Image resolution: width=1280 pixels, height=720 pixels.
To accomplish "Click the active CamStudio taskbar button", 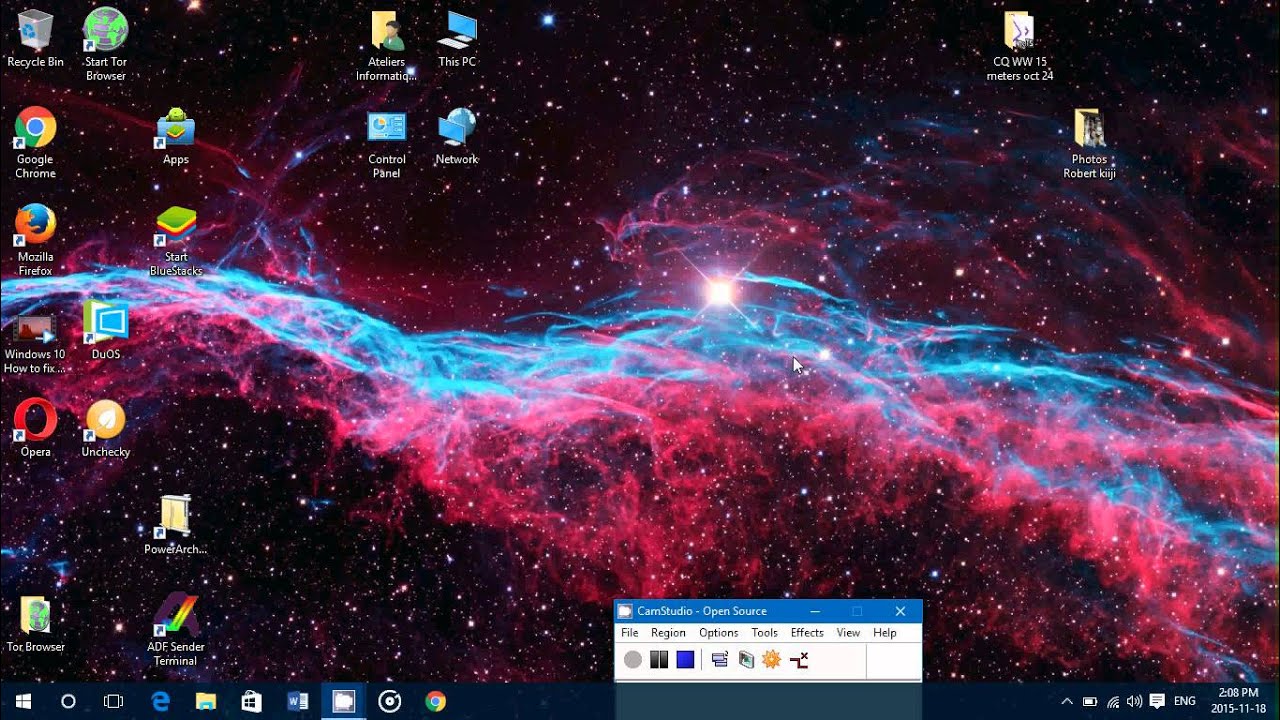I will point(343,701).
